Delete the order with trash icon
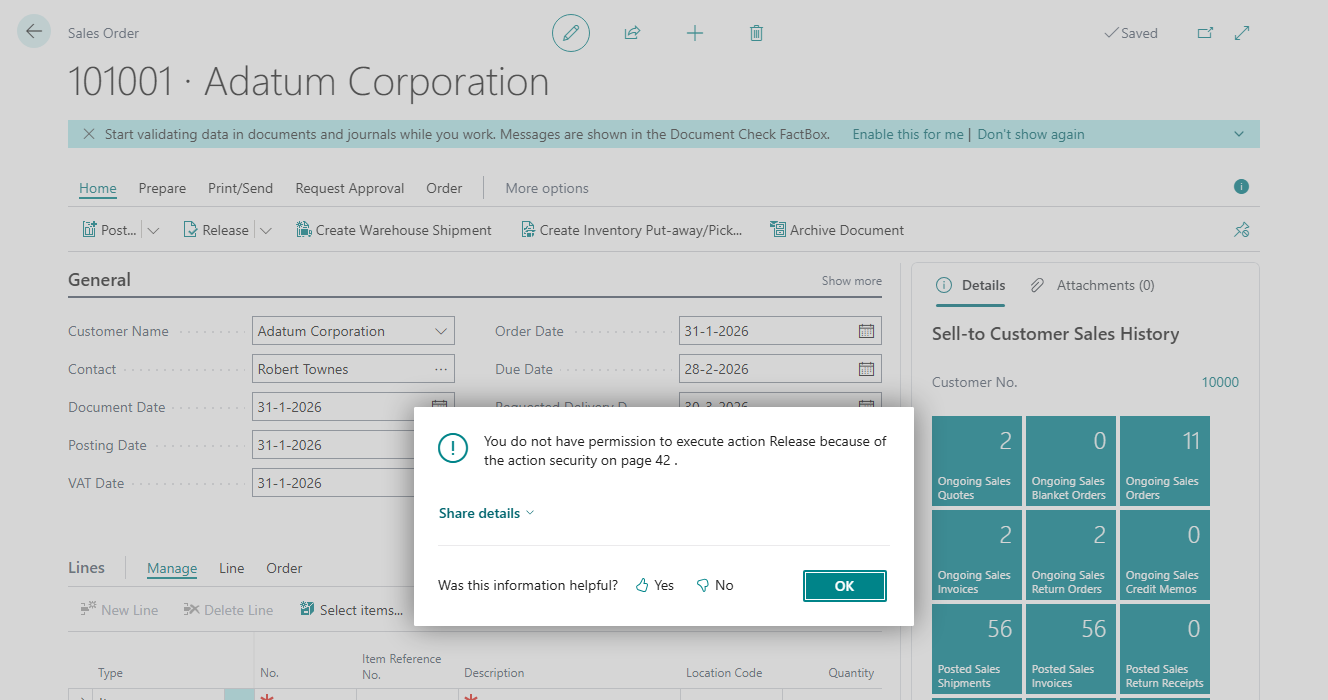The image size is (1328, 700). pyautogui.click(x=757, y=33)
